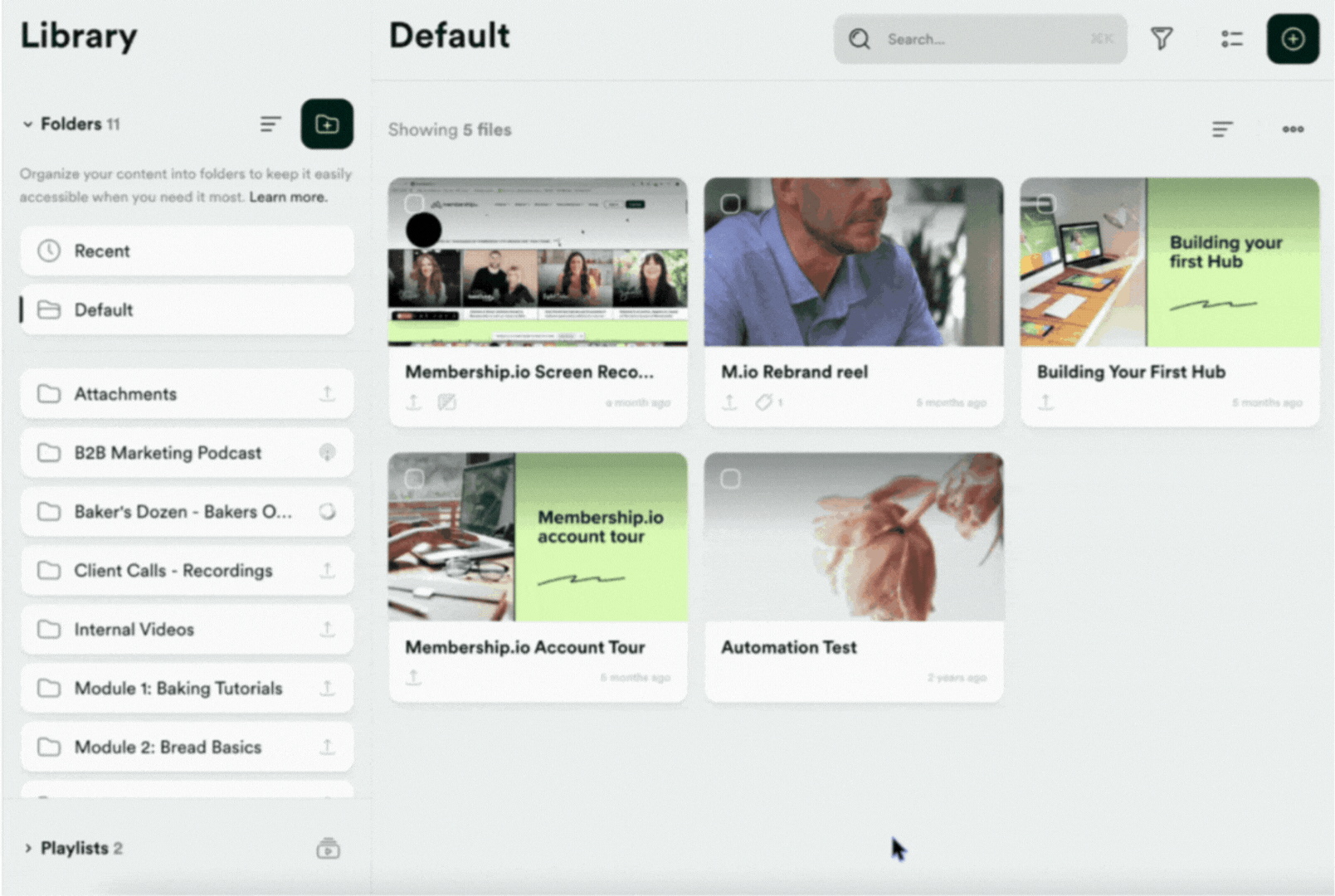Open the Recent folder

point(187,251)
